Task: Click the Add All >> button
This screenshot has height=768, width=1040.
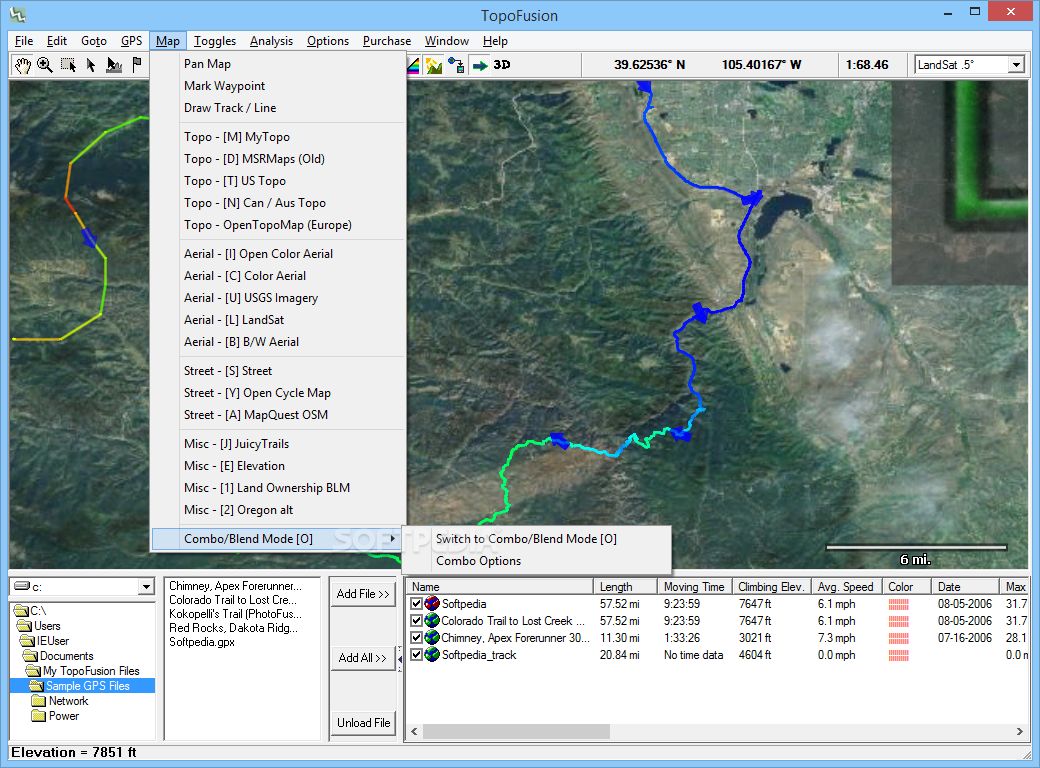Action: pyautogui.click(x=363, y=658)
